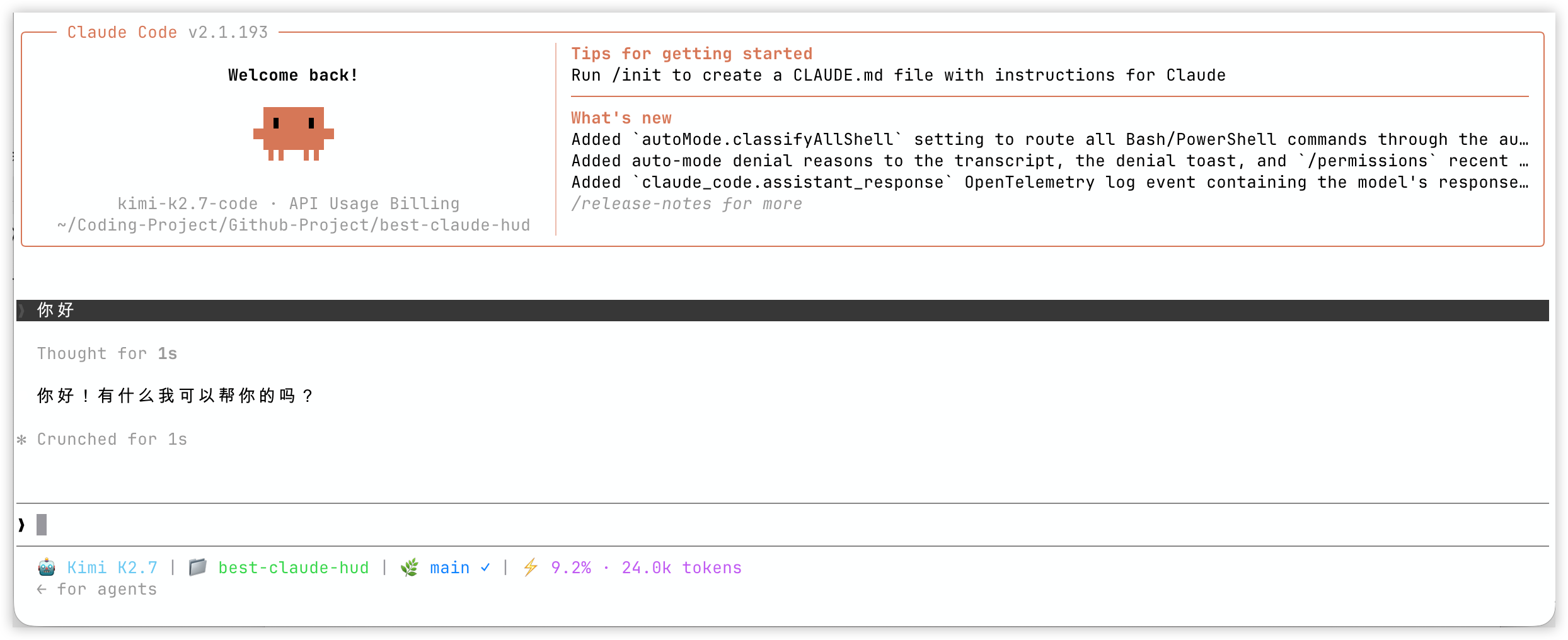This screenshot has height=640, width=1568.
Task: Click the 9.2% context usage indicator
Action: (571, 568)
